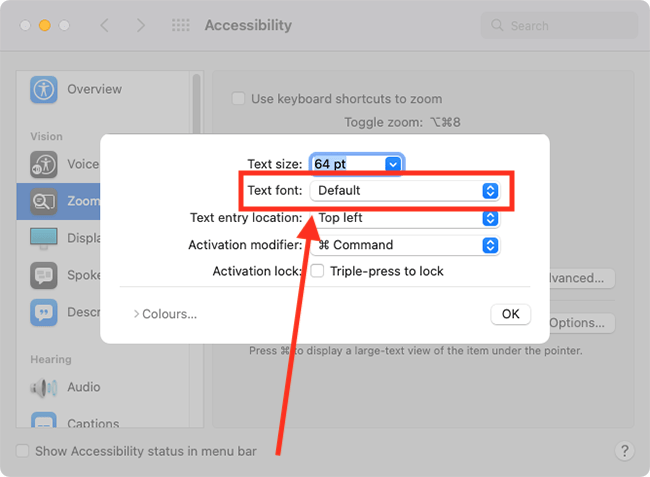650x477 pixels.
Task: Toggle Use keyboard shortcuts to zoom
Action: (238, 99)
